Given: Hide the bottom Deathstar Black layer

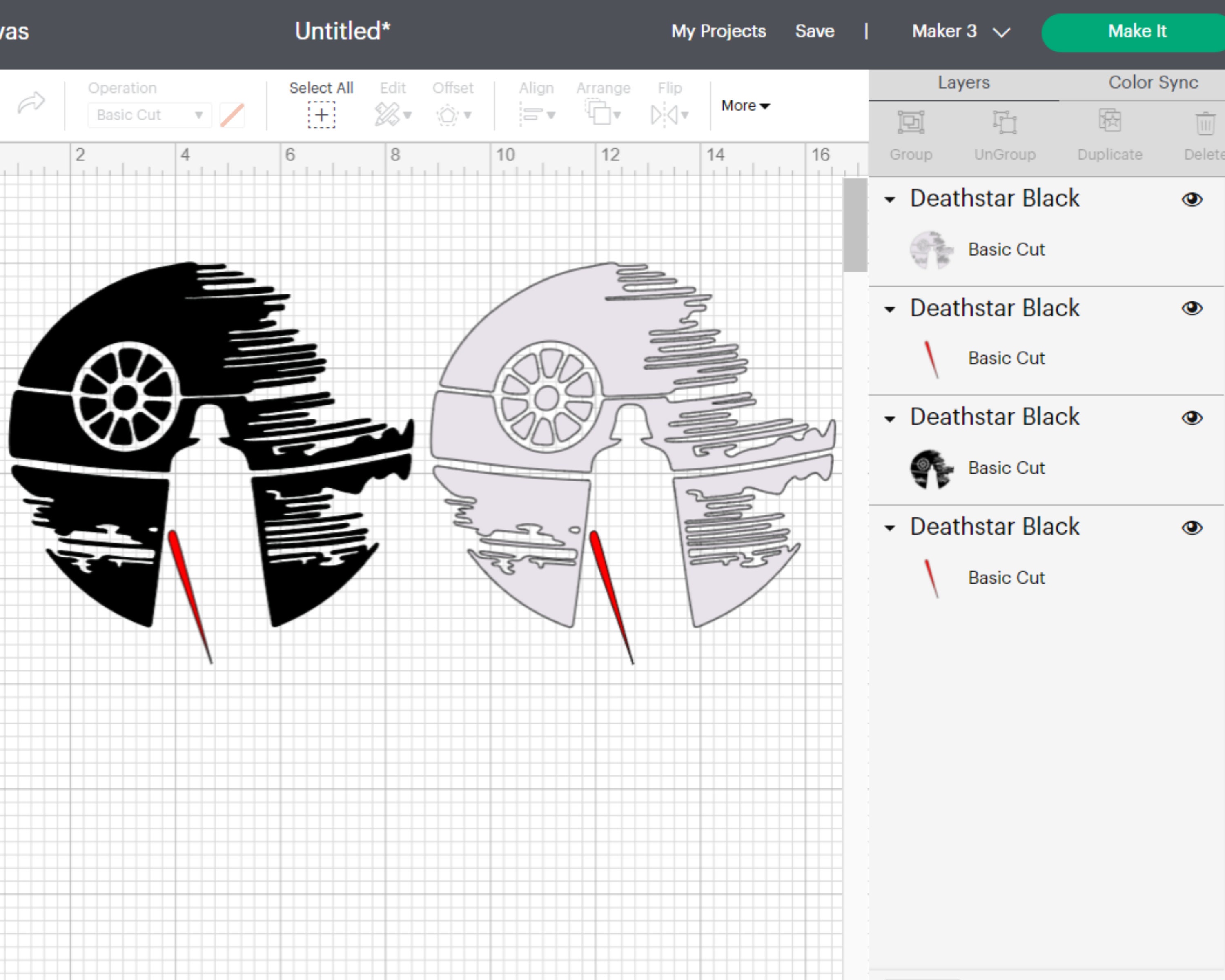Looking at the screenshot, I should click(x=1193, y=527).
